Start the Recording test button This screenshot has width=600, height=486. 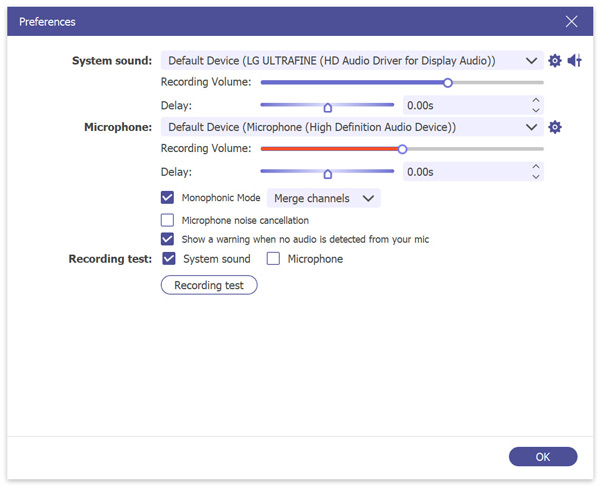click(x=209, y=285)
